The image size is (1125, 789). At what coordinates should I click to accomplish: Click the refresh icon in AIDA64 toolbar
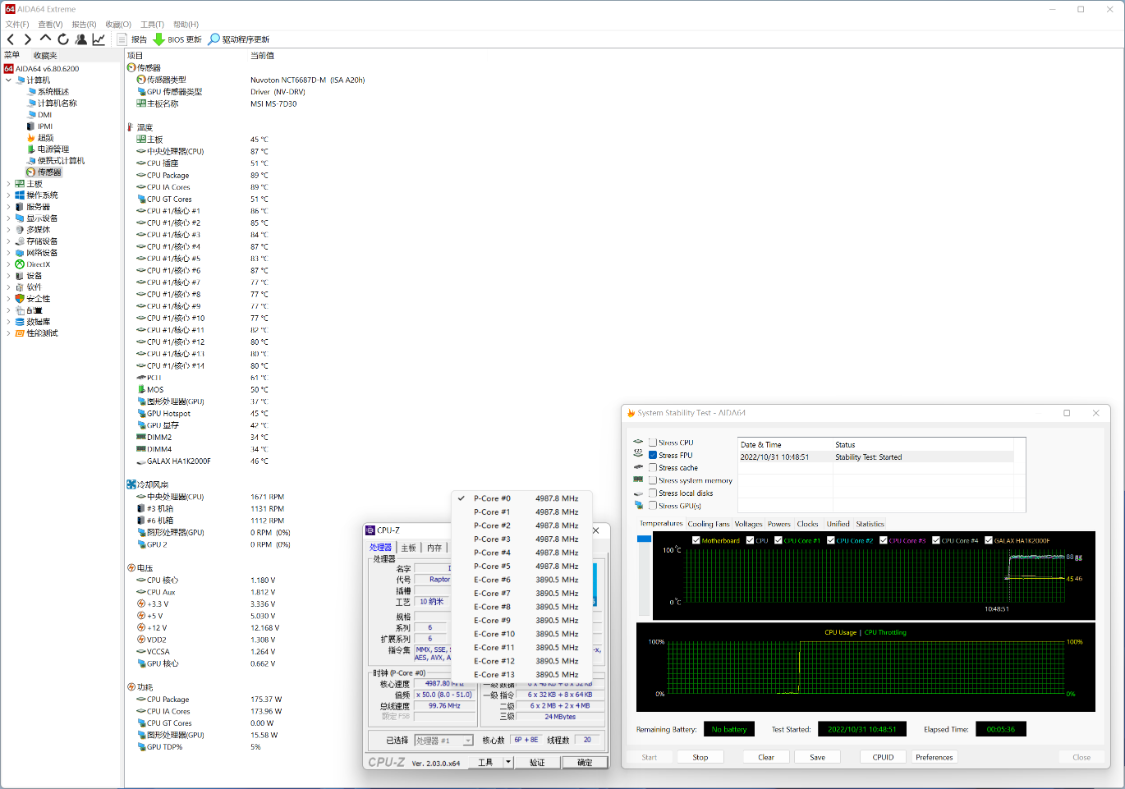point(63,39)
